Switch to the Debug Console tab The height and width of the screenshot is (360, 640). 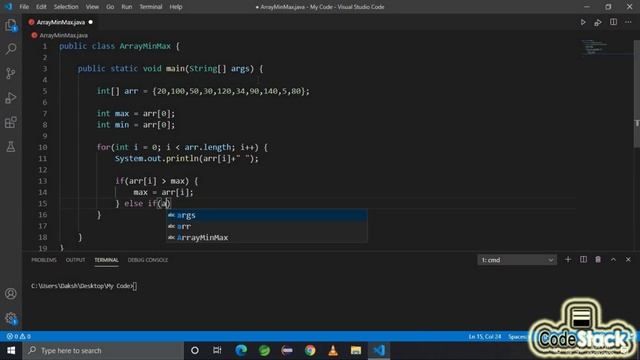(x=148, y=260)
